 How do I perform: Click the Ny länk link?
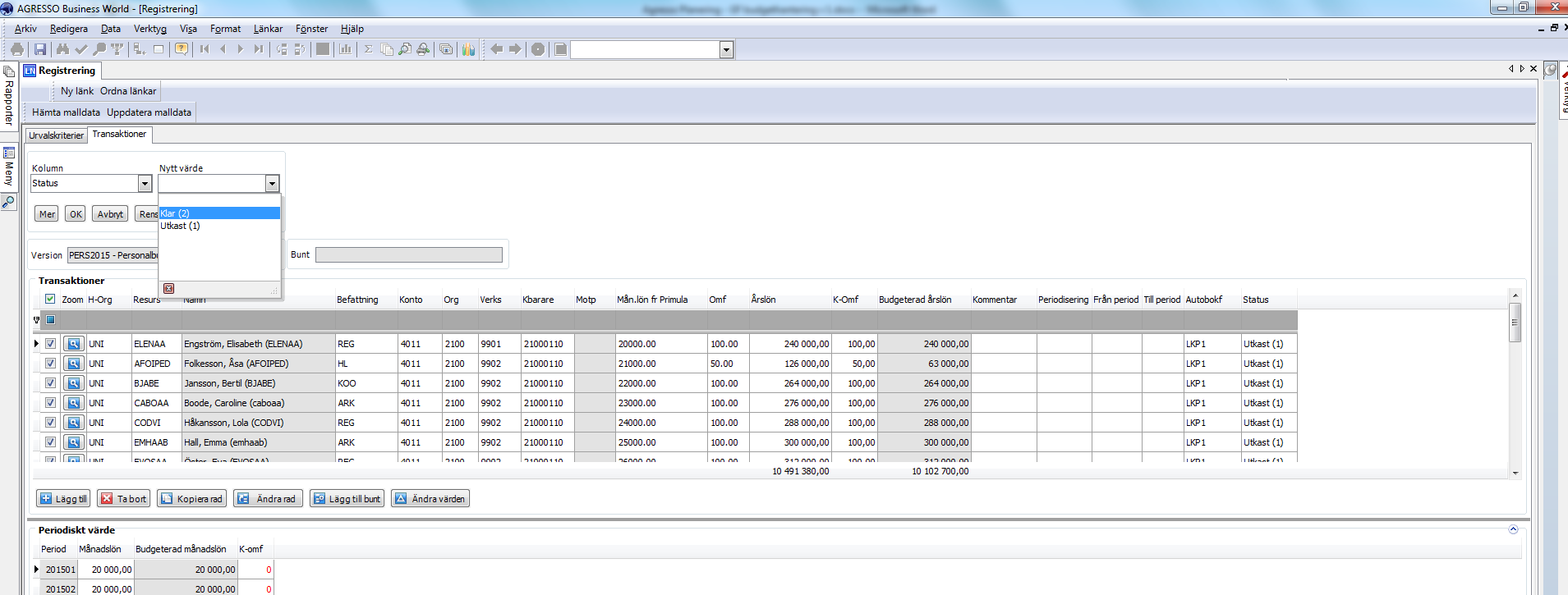tap(77, 91)
